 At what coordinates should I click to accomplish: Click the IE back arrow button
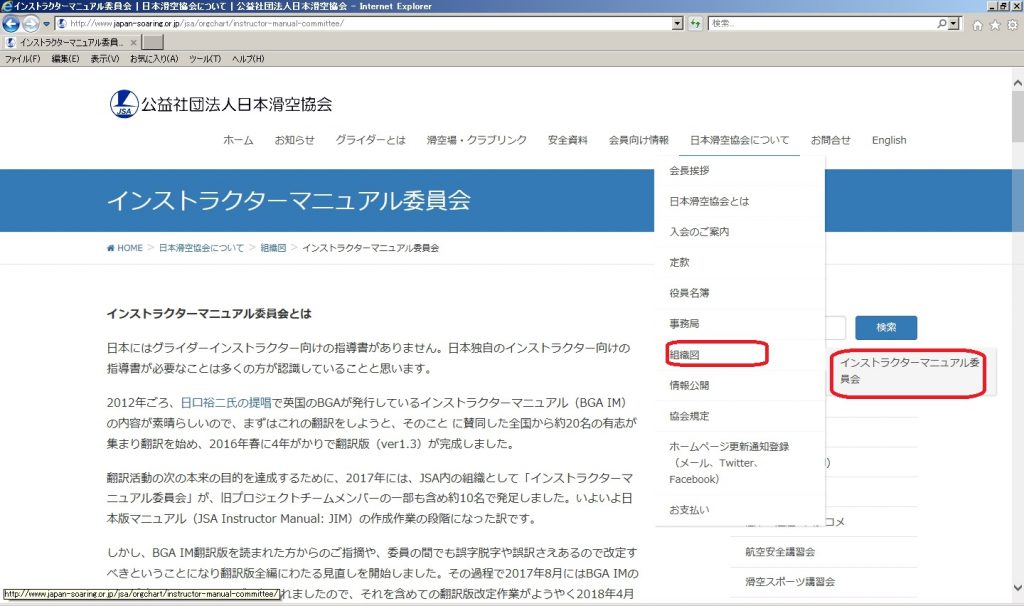(x=10, y=24)
